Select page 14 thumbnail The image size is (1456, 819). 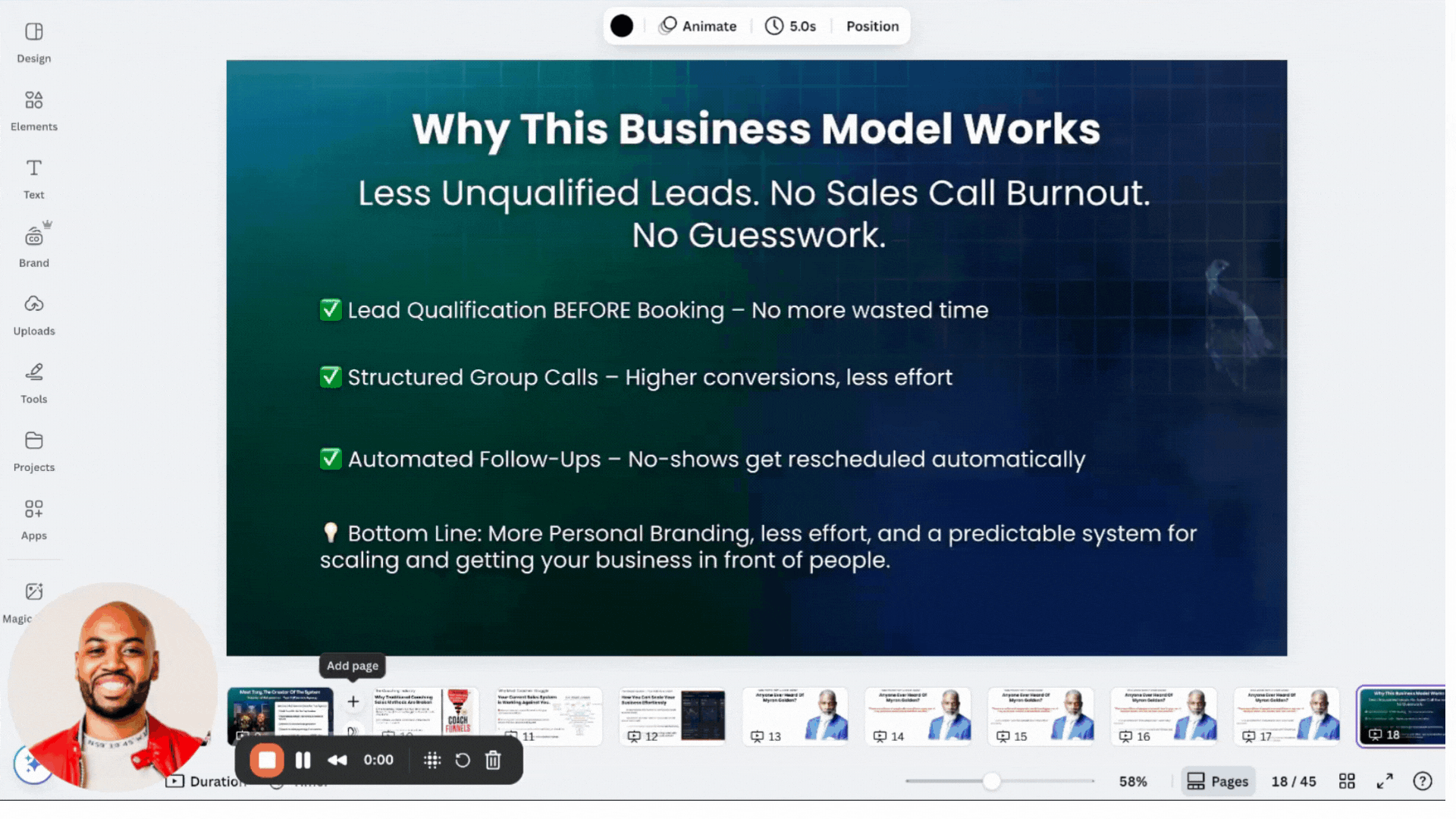pos(918,716)
